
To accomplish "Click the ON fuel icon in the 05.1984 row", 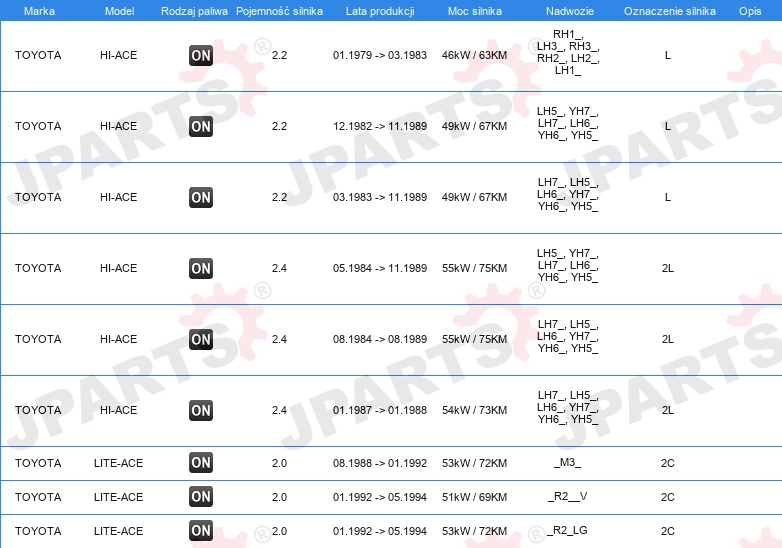I will pyautogui.click(x=201, y=268).
